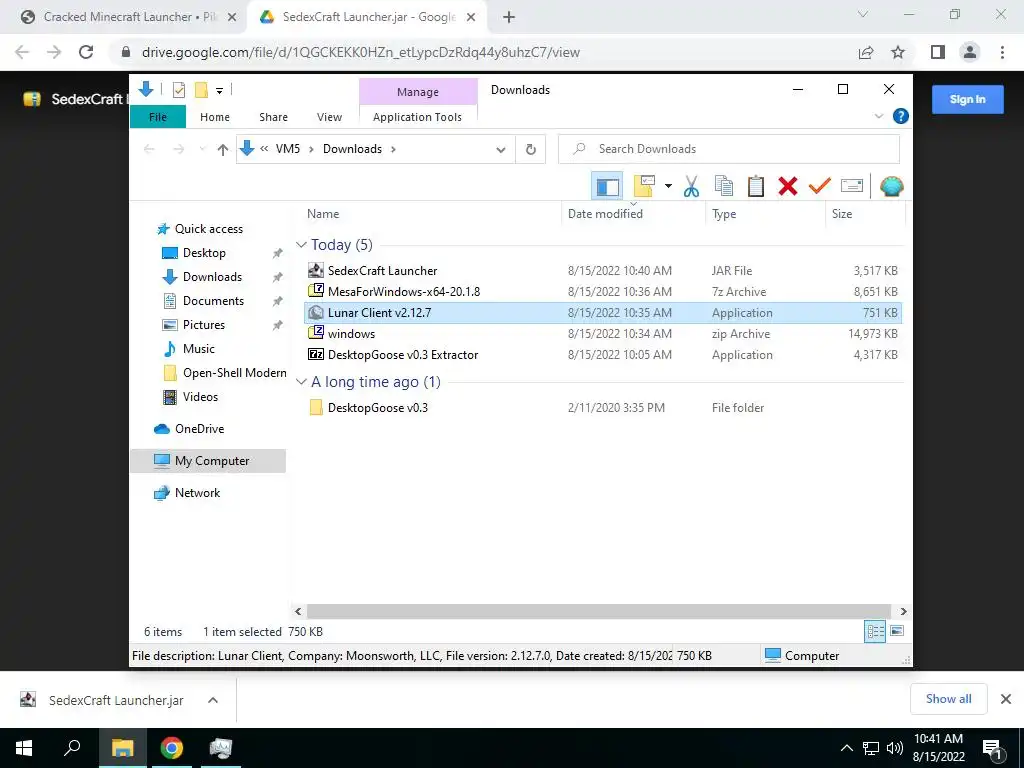Open File Explorer from the taskbar
Image resolution: width=1024 pixels, height=768 pixels.
point(122,748)
